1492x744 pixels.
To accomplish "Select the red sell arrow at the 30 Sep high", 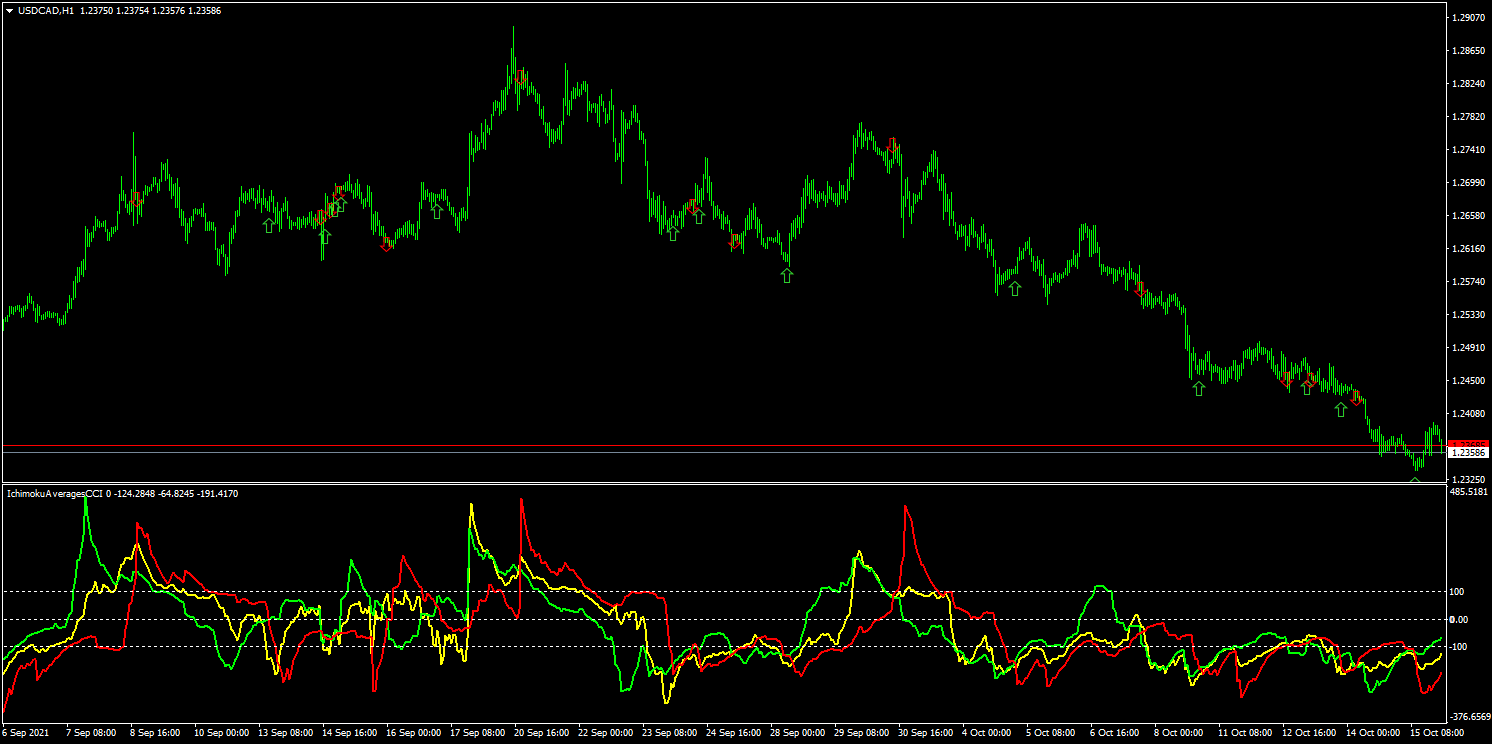I will (x=893, y=146).
